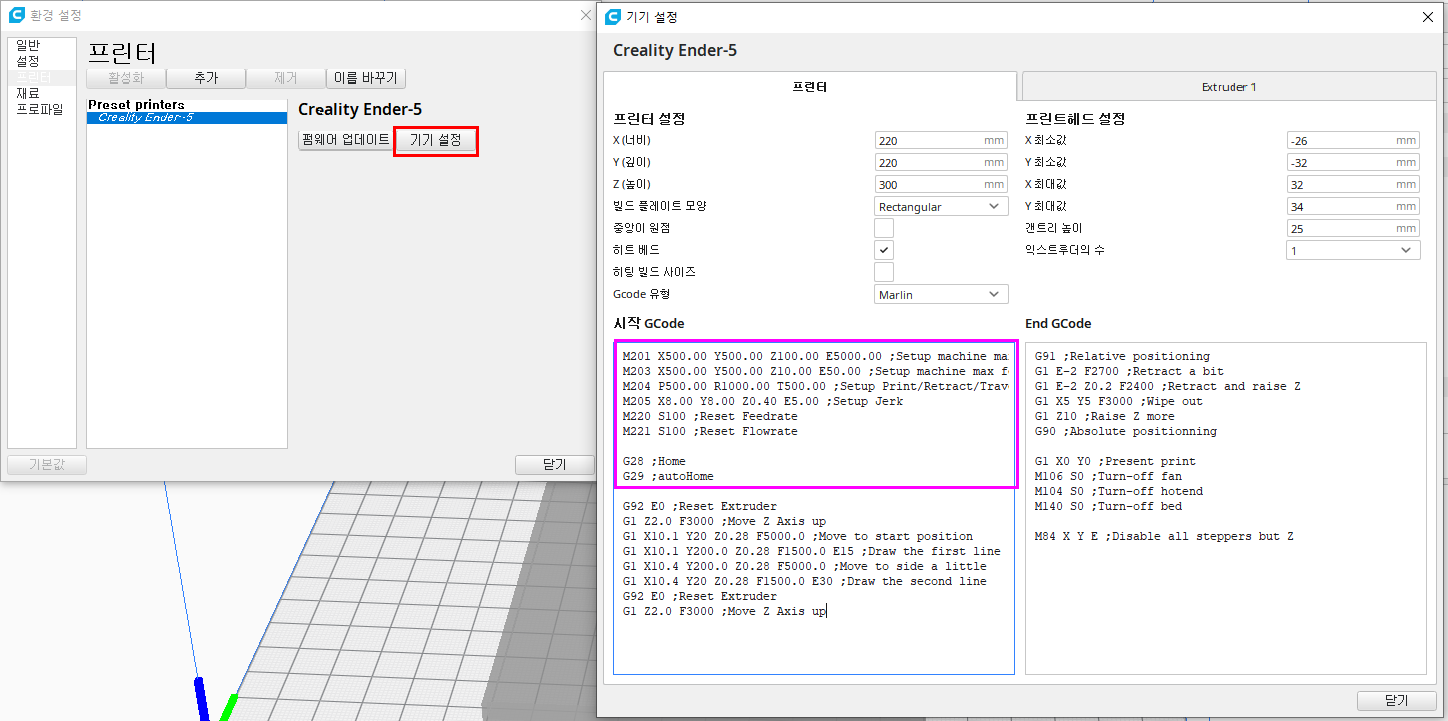This screenshot has height=721, width=1448.
Task: Click the Cura logo icon in 기기 설정 titlebar
Action: pos(613,17)
